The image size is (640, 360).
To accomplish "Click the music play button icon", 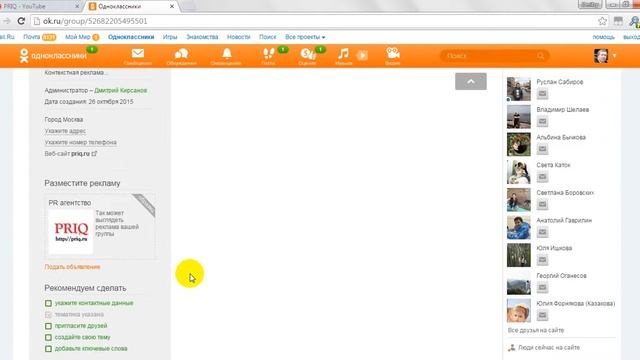I will point(362,55).
